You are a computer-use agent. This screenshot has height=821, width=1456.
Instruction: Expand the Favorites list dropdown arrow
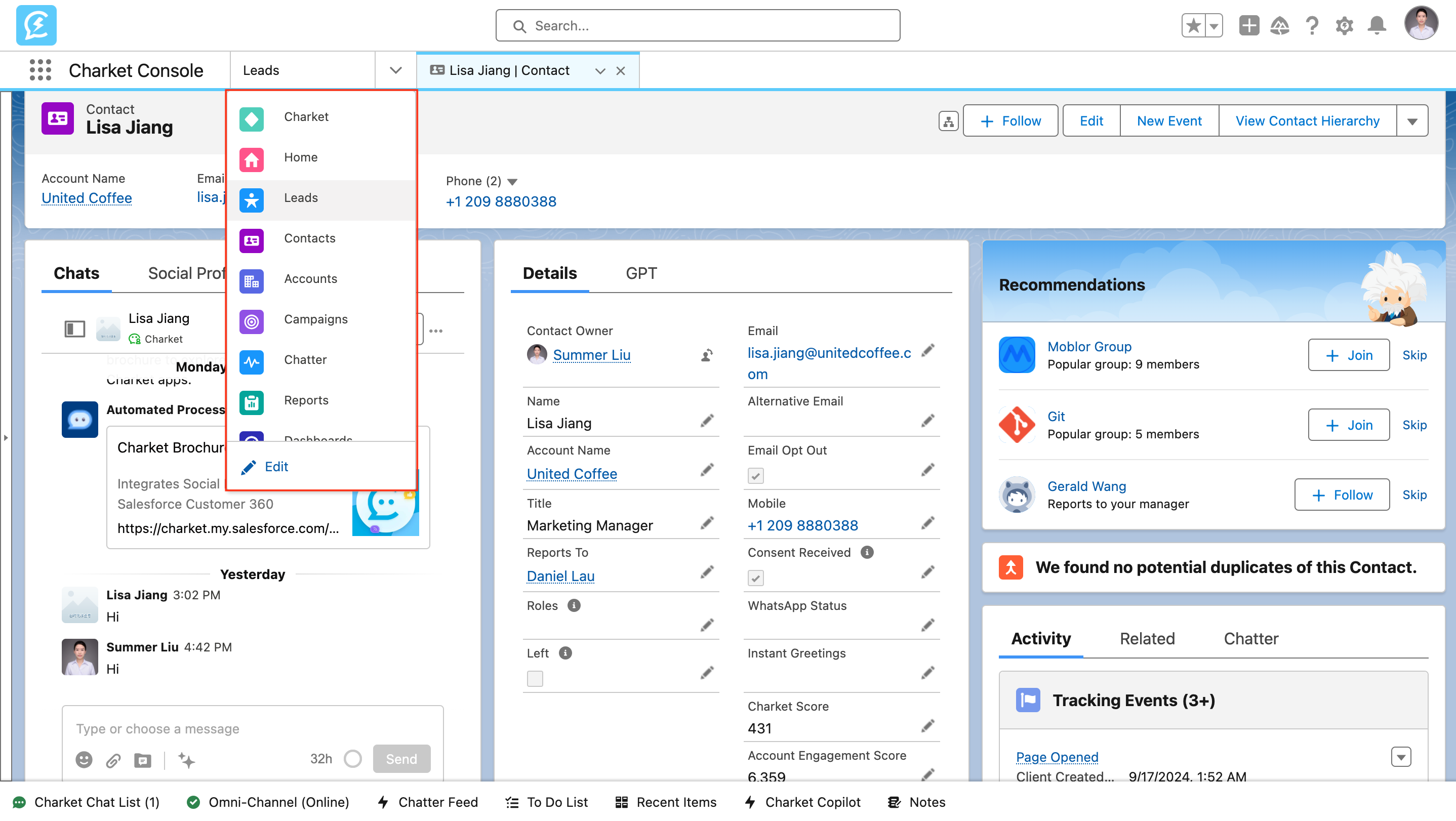[1214, 25]
